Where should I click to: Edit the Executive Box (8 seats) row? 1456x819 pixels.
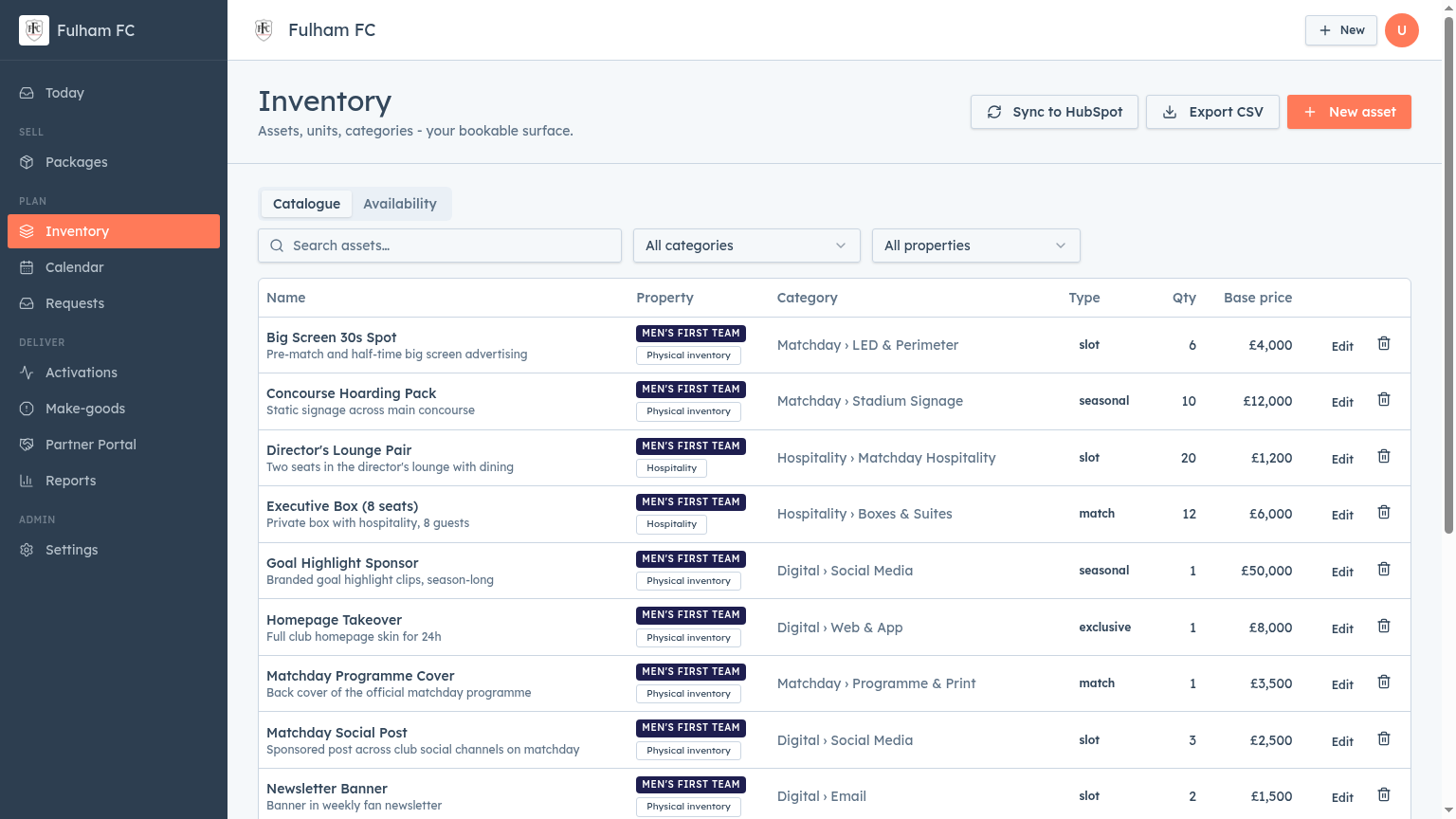tap(1342, 515)
